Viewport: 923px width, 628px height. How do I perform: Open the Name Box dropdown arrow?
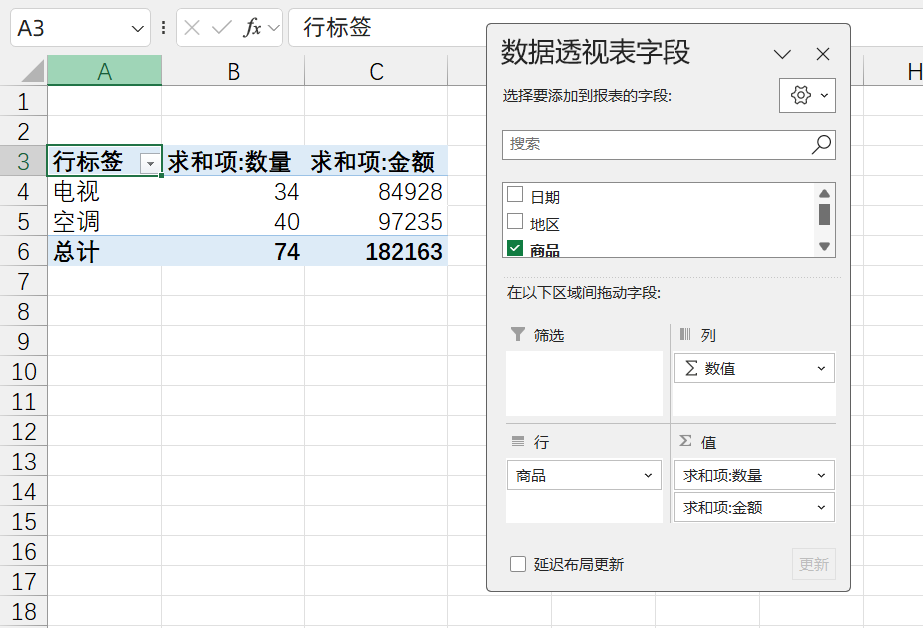point(138,28)
